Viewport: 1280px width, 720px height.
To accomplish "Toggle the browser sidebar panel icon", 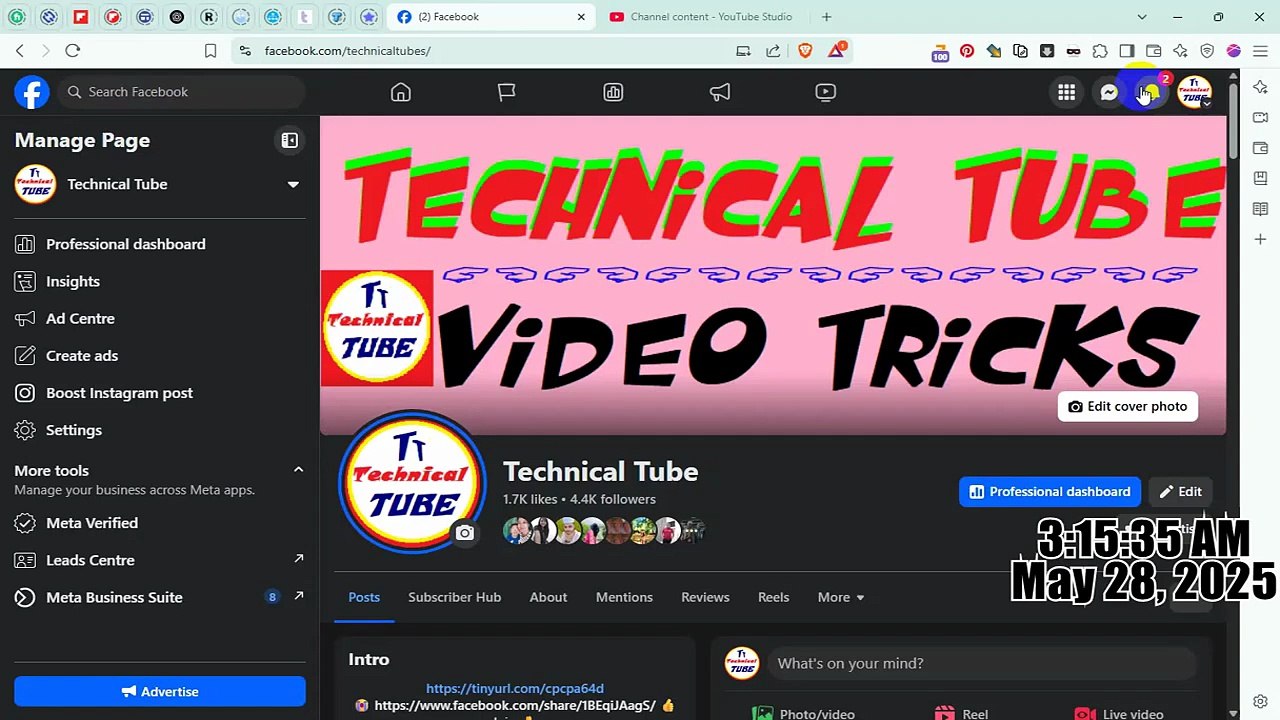I will (x=1127, y=51).
